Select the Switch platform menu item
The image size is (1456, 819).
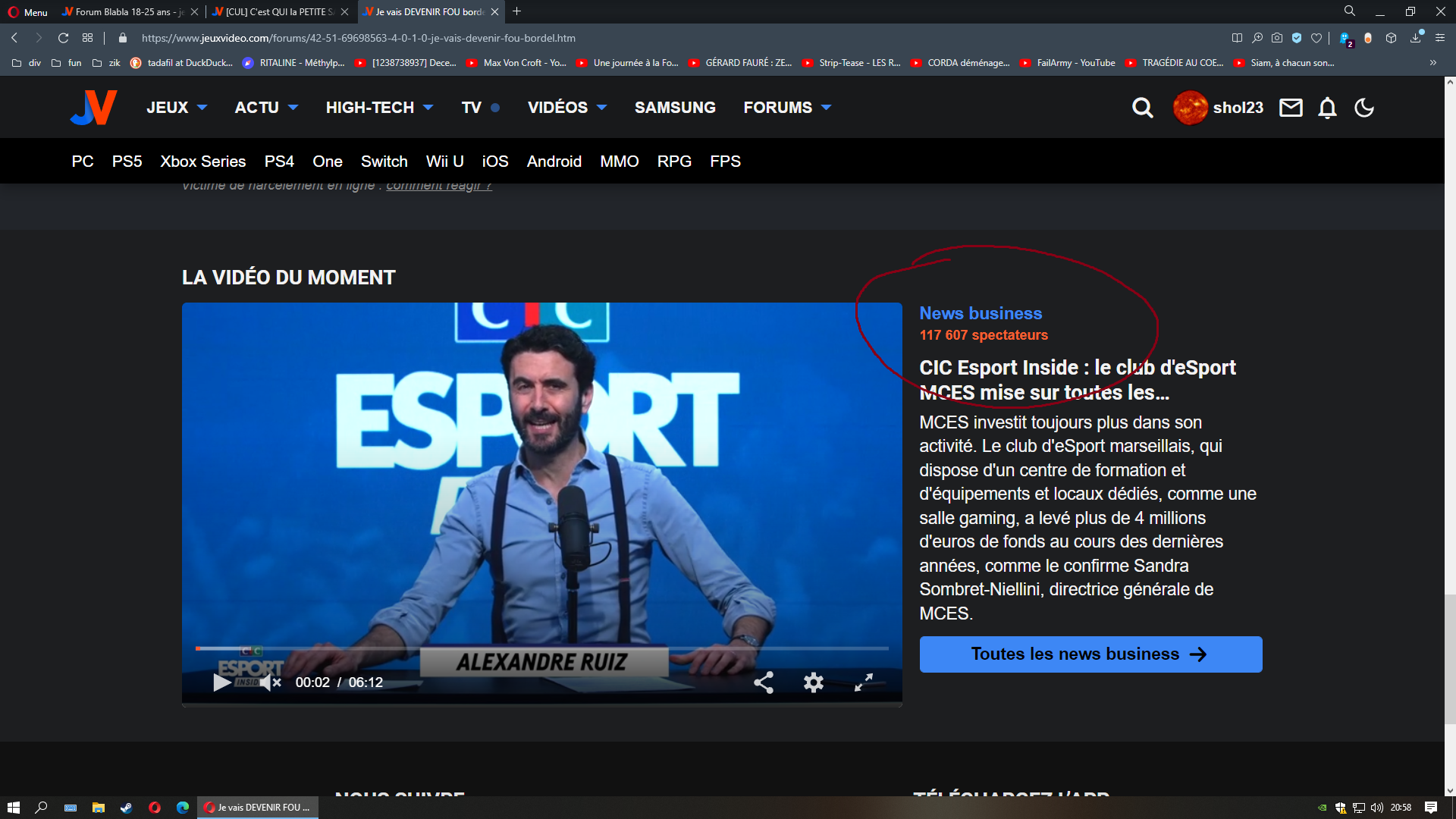tap(384, 162)
